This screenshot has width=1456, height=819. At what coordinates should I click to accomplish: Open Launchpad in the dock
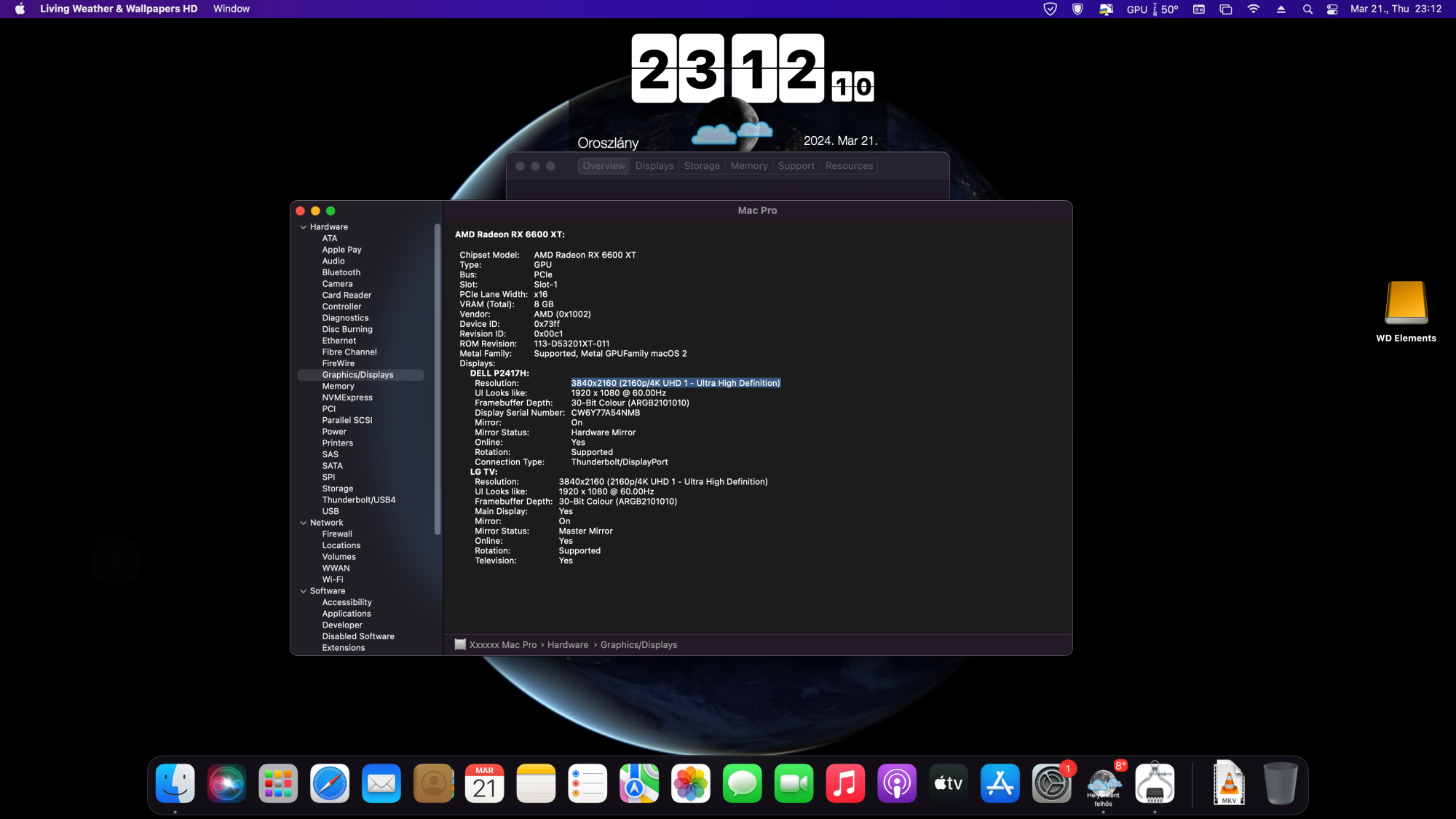click(x=278, y=783)
